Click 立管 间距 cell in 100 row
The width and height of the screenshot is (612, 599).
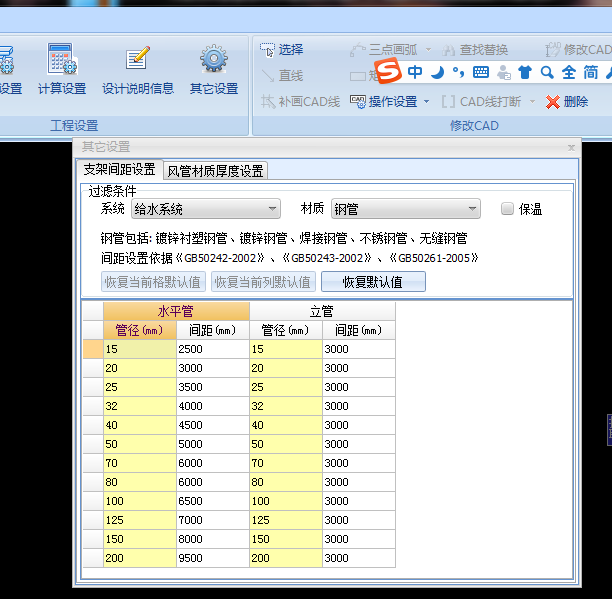359,501
